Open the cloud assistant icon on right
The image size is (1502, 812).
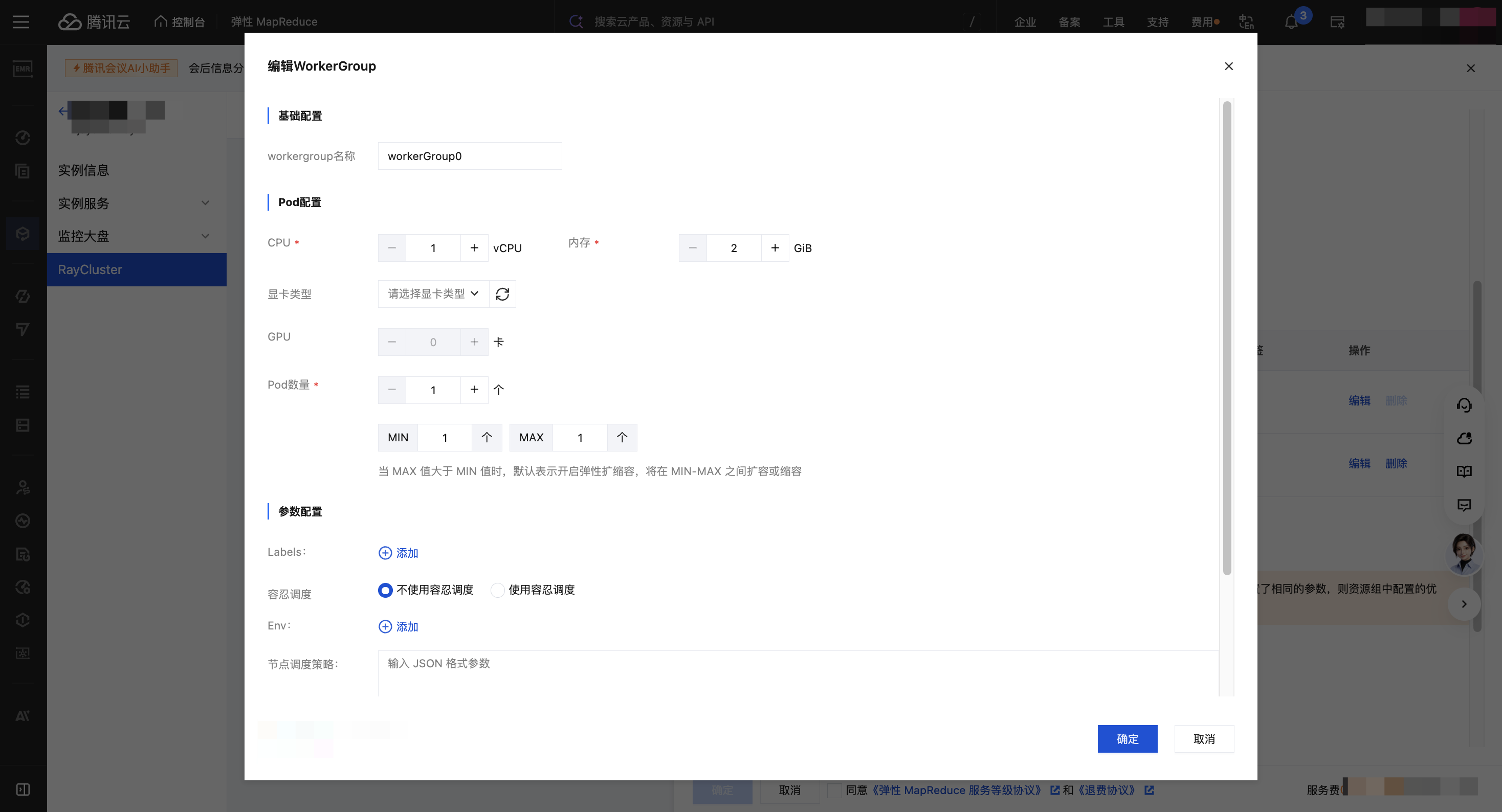coord(1464,438)
